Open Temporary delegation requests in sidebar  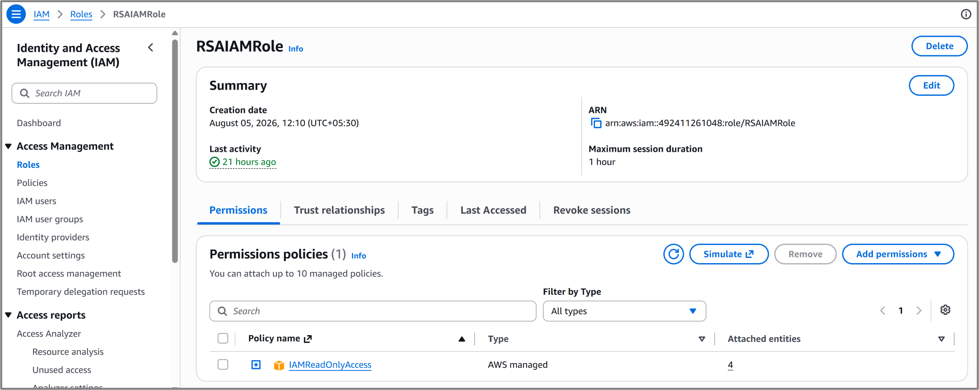(x=81, y=291)
